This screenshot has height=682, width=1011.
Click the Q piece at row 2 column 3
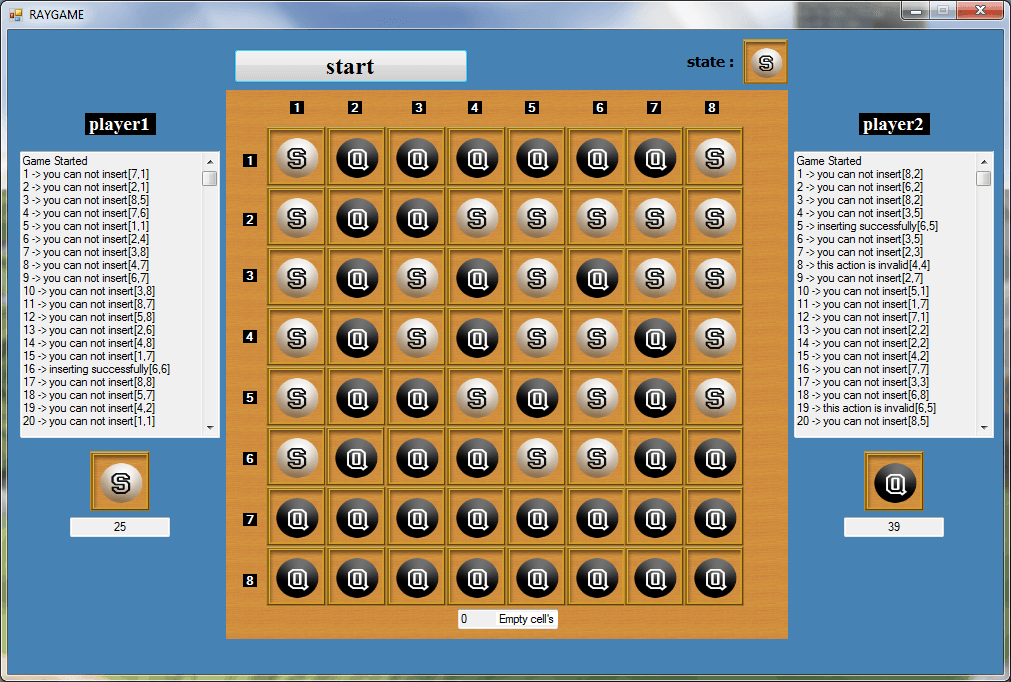pos(417,219)
